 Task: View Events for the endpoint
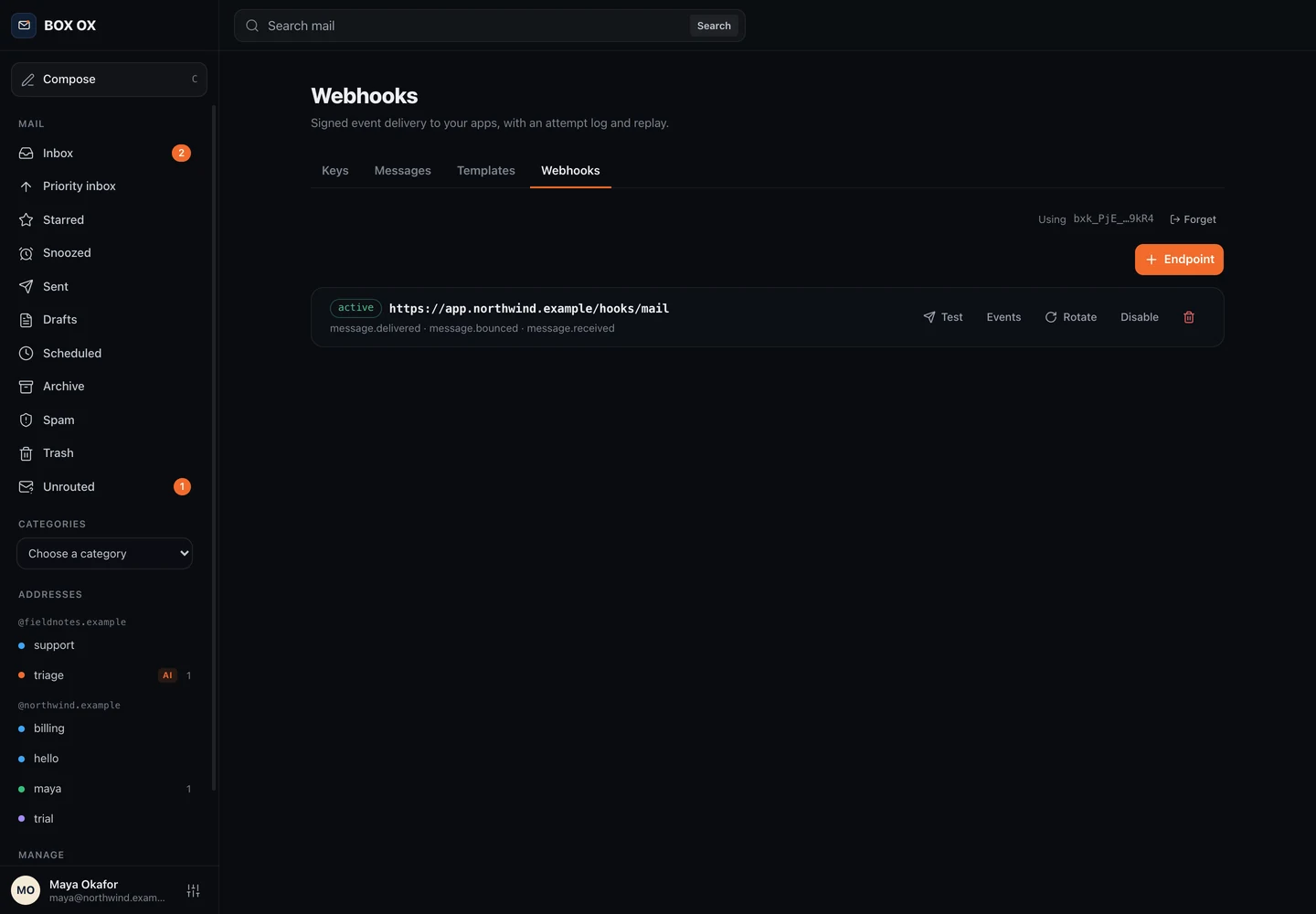click(x=1003, y=317)
